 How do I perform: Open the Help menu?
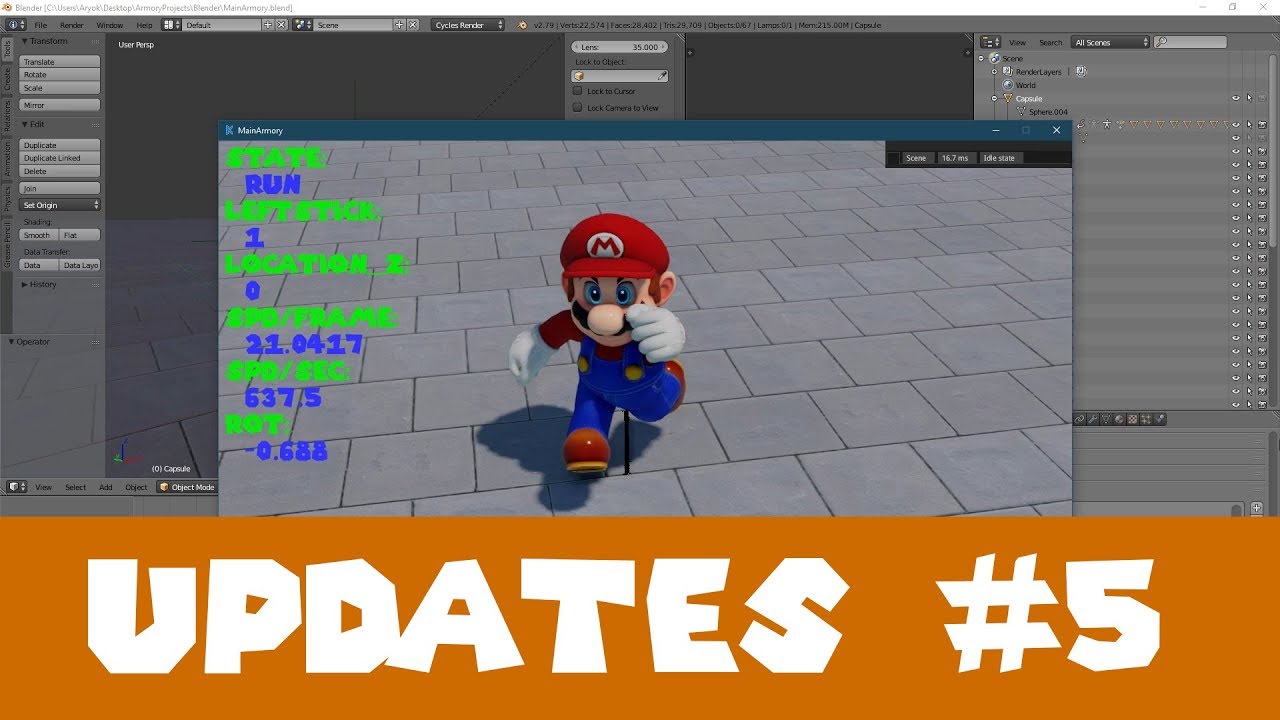pos(144,24)
